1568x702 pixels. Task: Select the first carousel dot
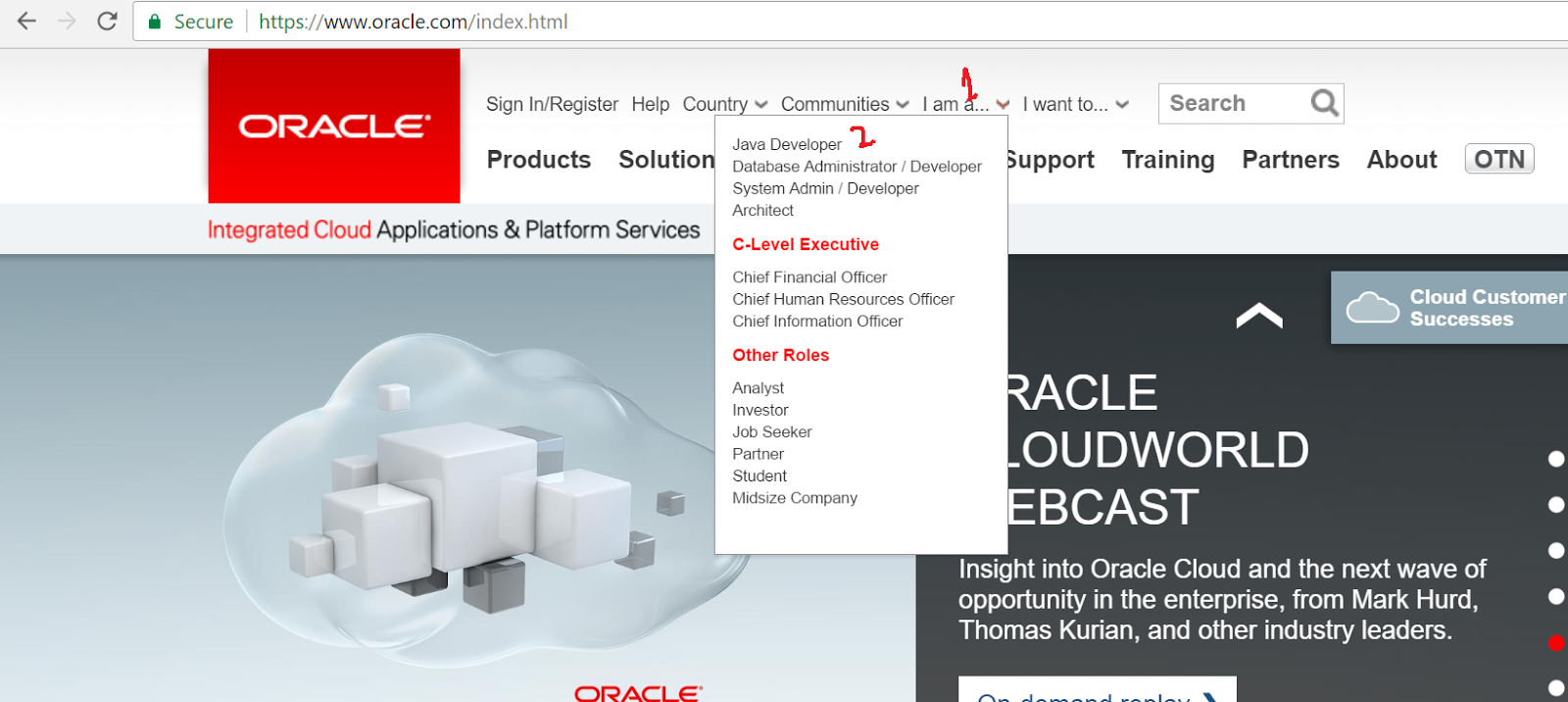pyautogui.click(x=1556, y=459)
